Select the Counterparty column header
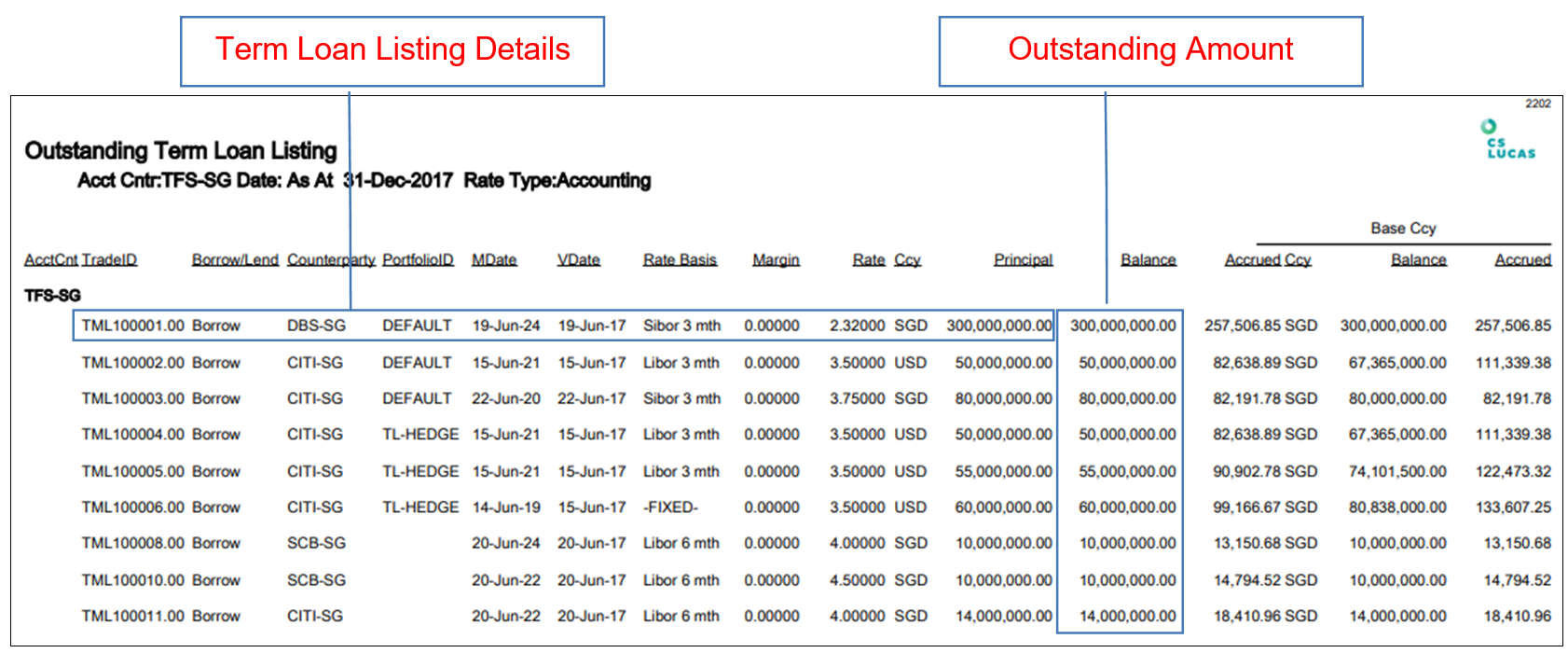Viewport: 1568px width, 653px height. 331,260
